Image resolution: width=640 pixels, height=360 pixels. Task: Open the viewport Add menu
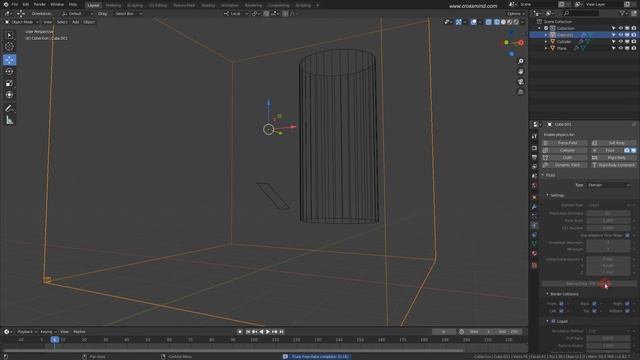click(76, 22)
